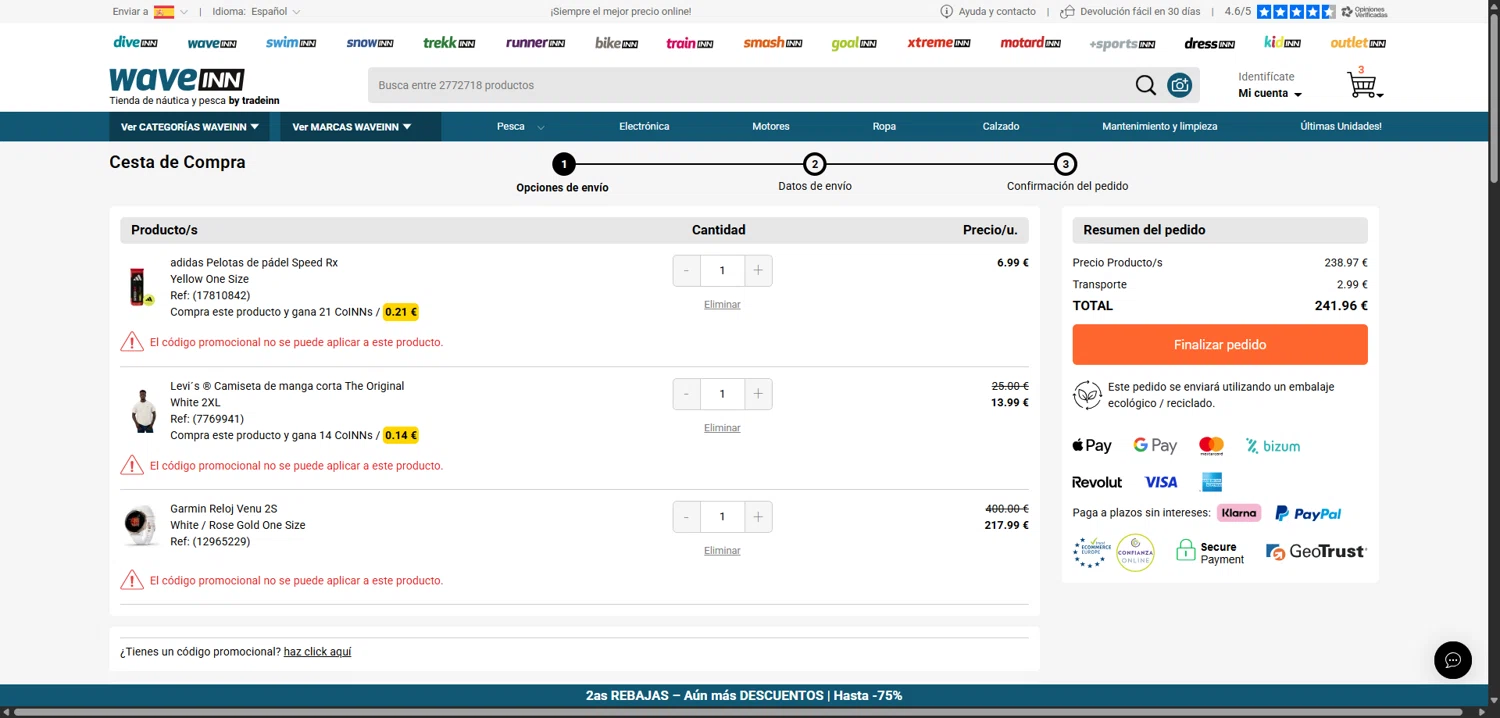
Task: Click the 2as REBAJAS promotional banner
Action: click(x=744, y=695)
